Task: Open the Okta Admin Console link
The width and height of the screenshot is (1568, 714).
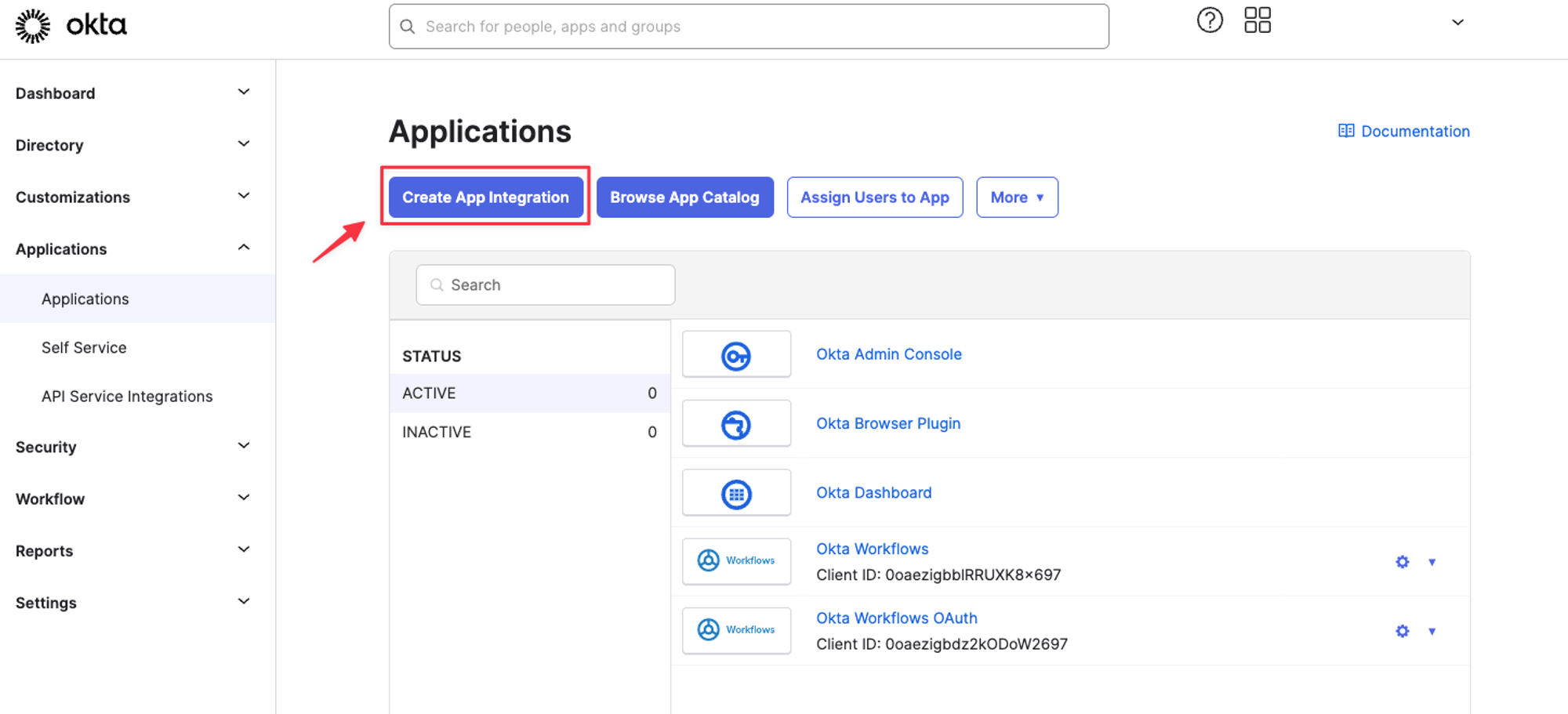Action: [889, 353]
